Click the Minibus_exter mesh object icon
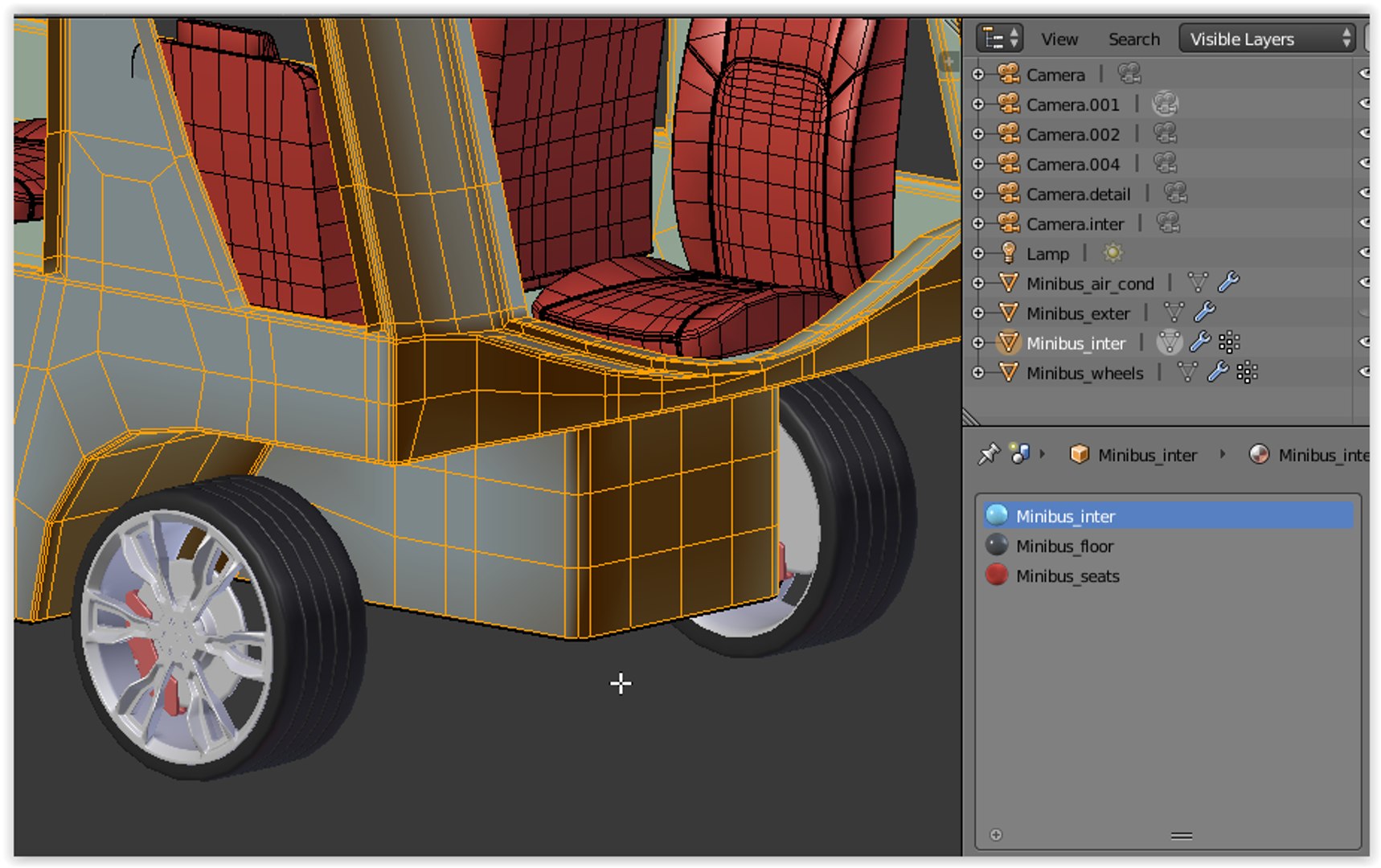Image resolution: width=1381 pixels, height=868 pixels. click(x=1008, y=313)
